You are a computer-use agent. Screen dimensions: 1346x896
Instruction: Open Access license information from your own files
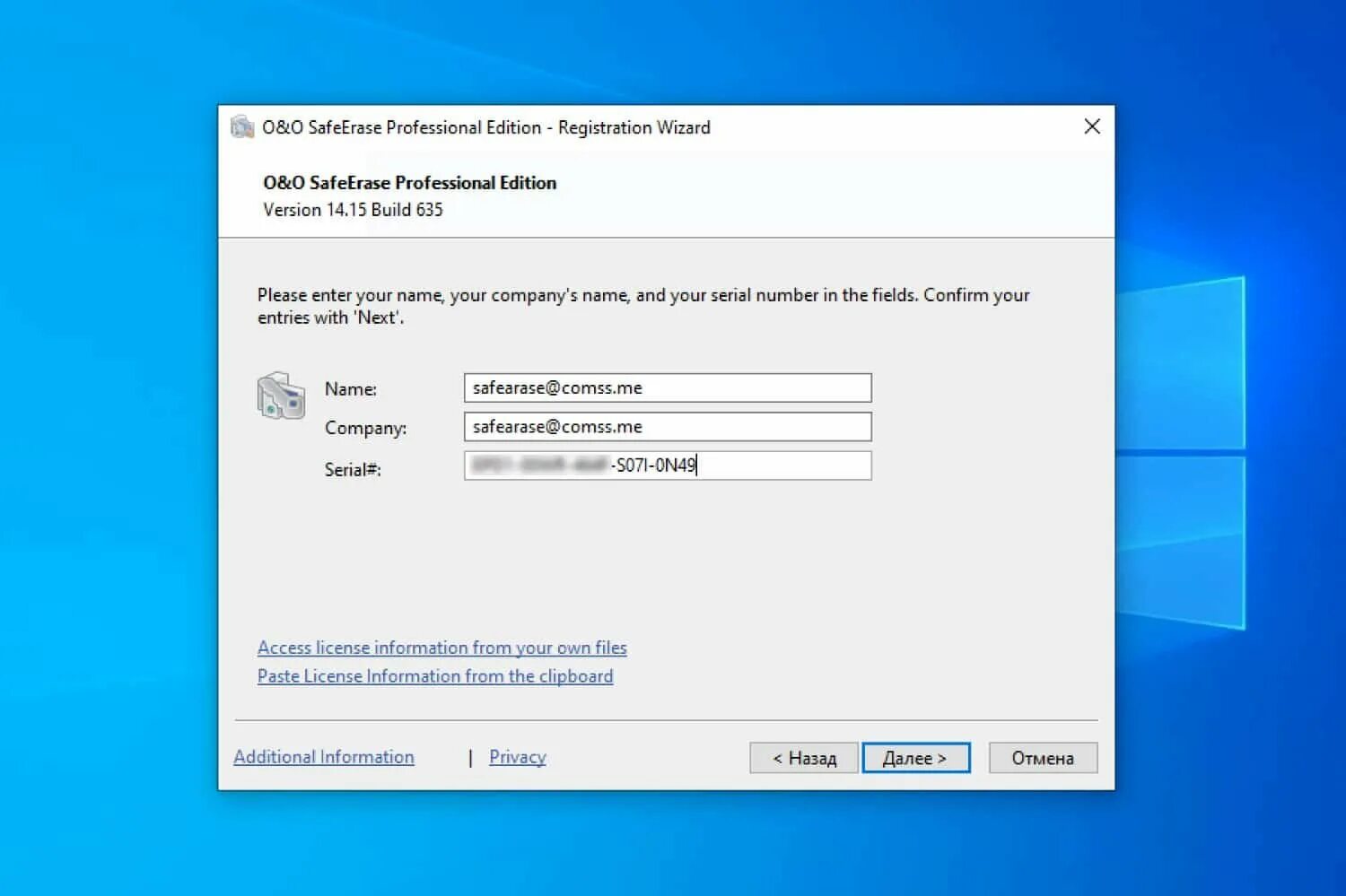pyautogui.click(x=442, y=648)
